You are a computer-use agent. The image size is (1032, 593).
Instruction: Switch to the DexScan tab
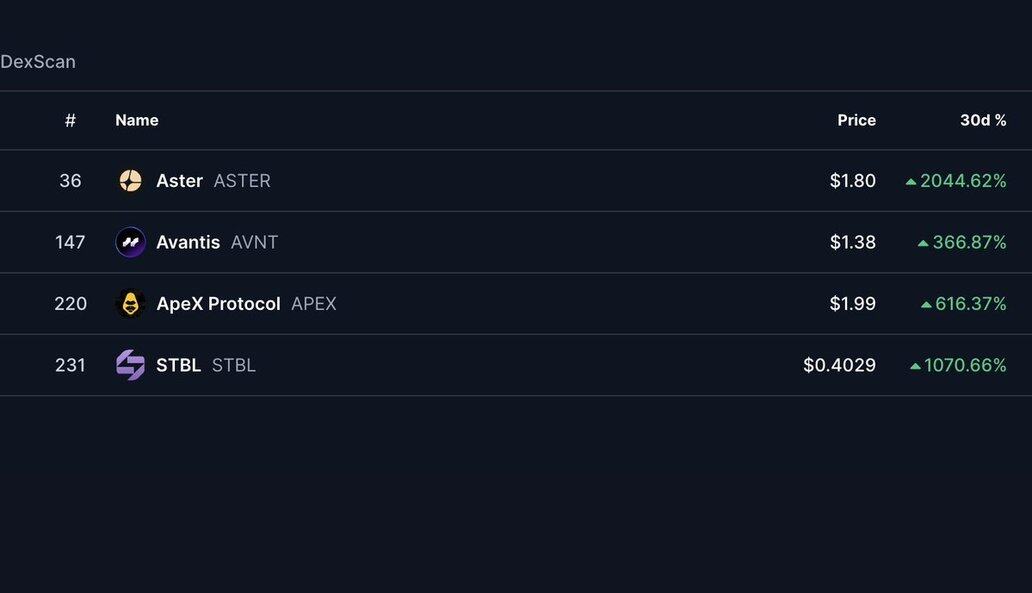pos(38,62)
